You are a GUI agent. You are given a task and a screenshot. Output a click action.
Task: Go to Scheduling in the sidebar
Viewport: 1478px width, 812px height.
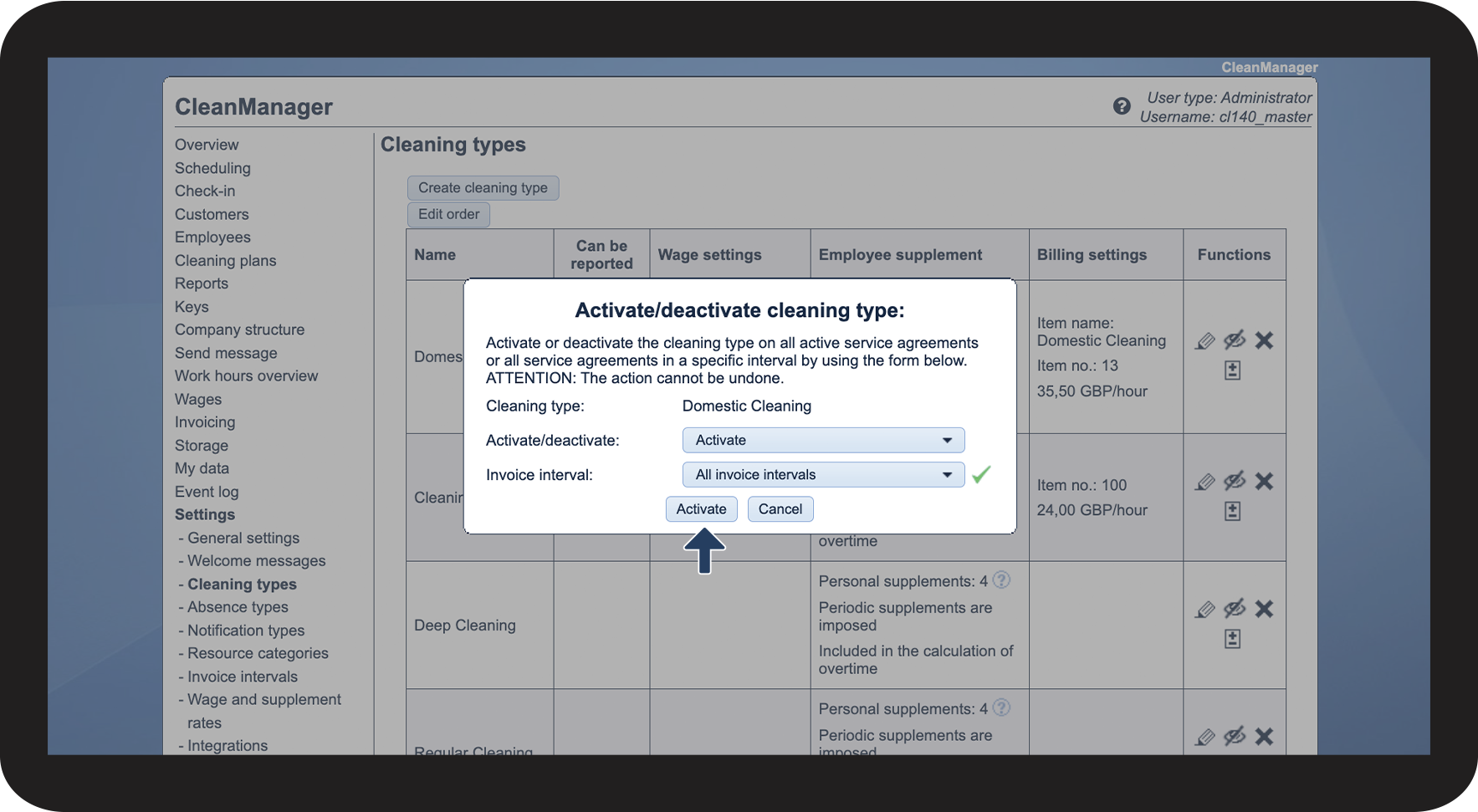pyautogui.click(x=212, y=168)
